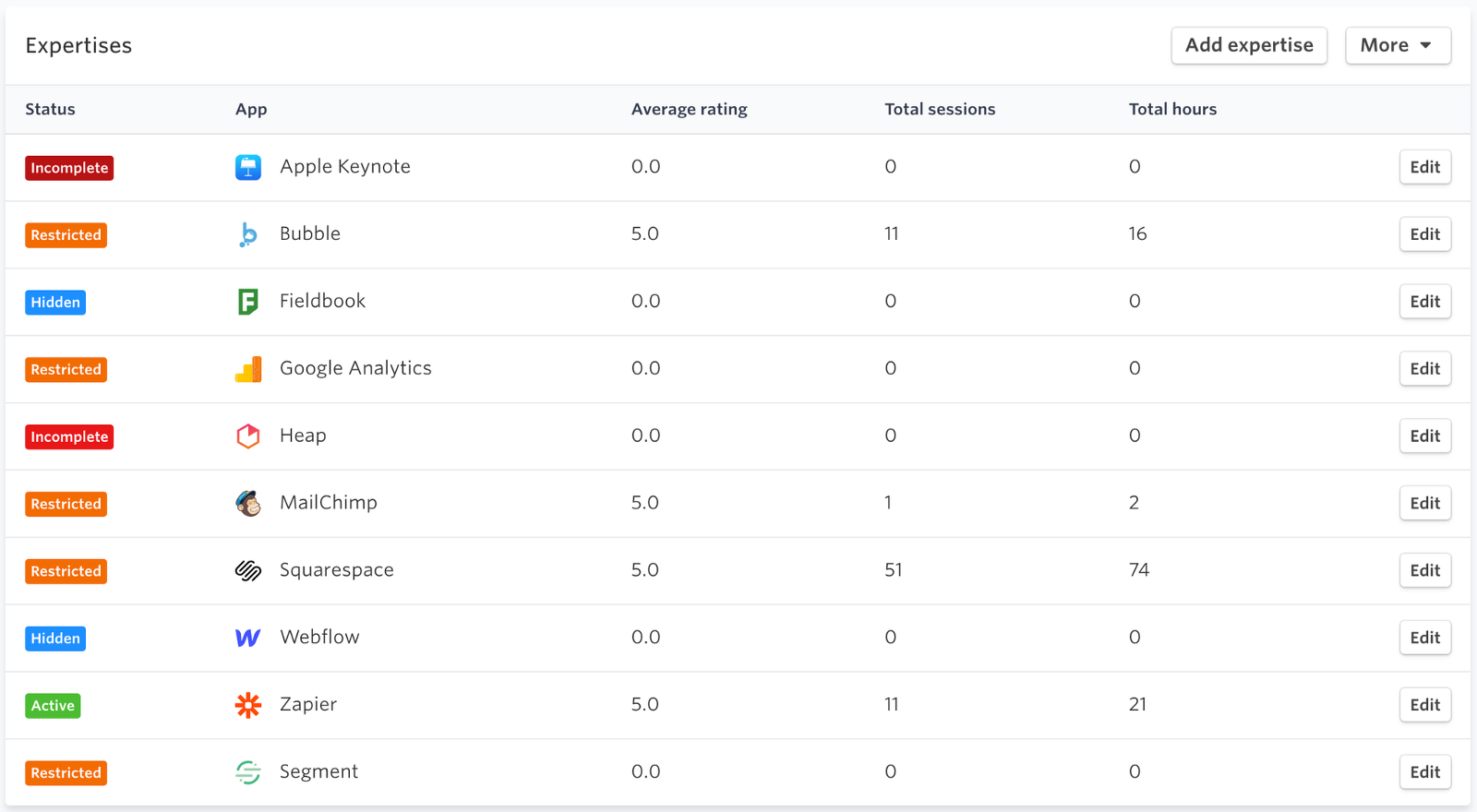Click MailChimp's 5.0 average rating

645,503
